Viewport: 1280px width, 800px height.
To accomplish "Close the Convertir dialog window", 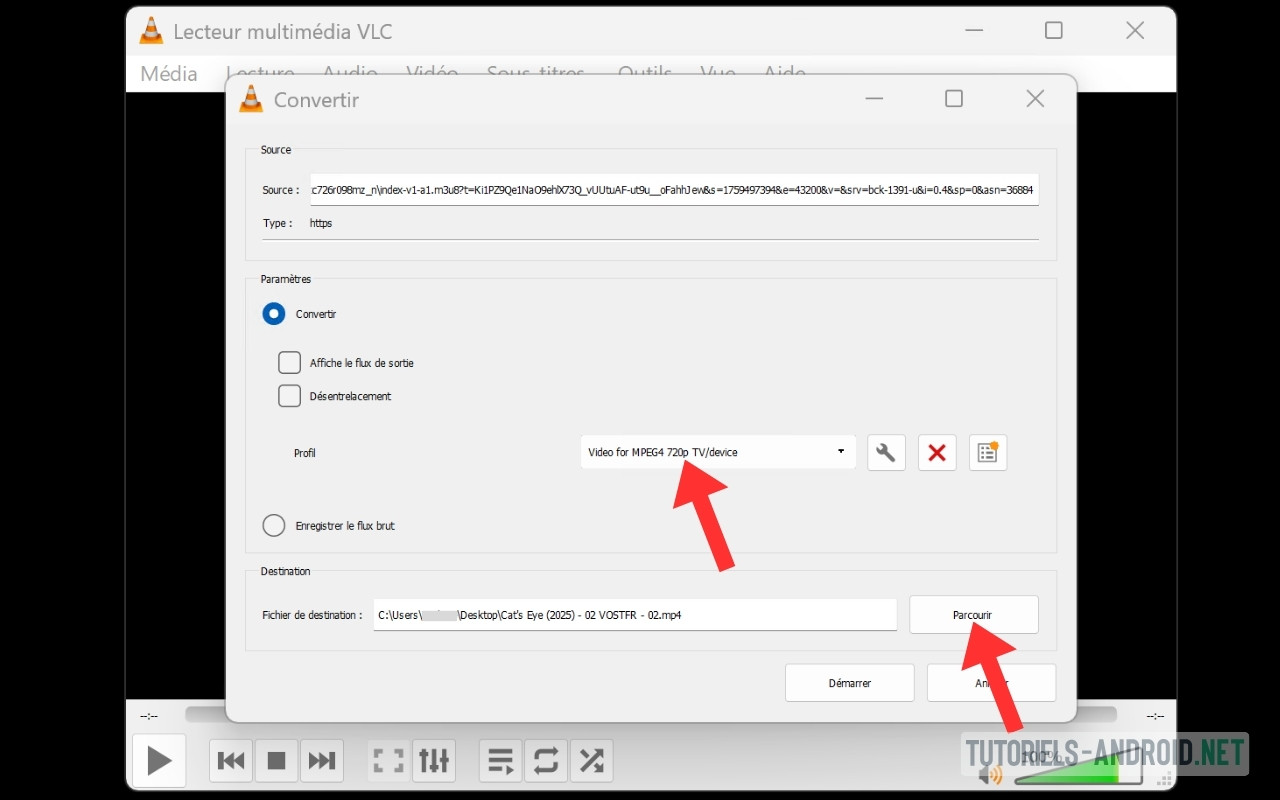I will tap(1035, 99).
